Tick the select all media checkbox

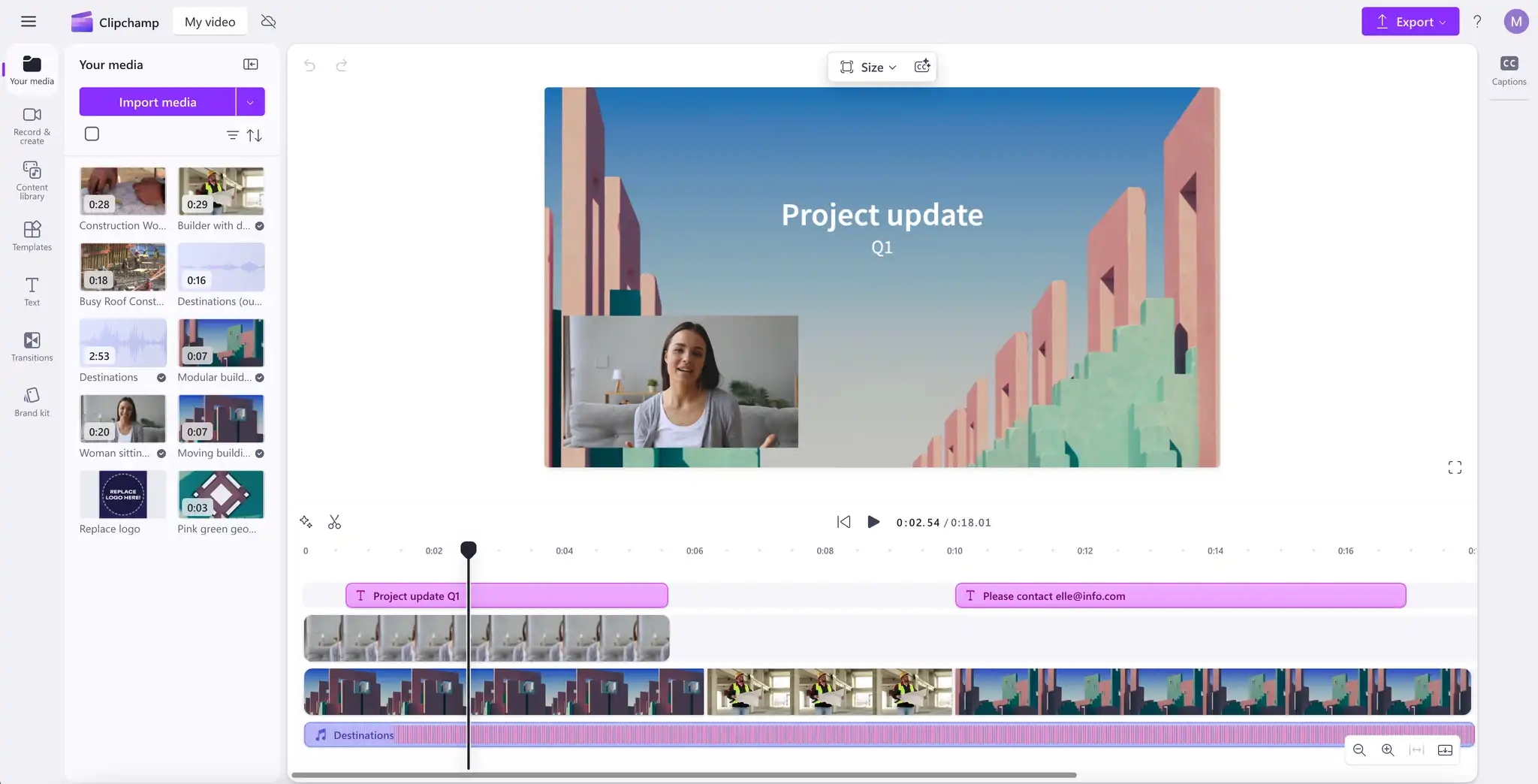[92, 134]
